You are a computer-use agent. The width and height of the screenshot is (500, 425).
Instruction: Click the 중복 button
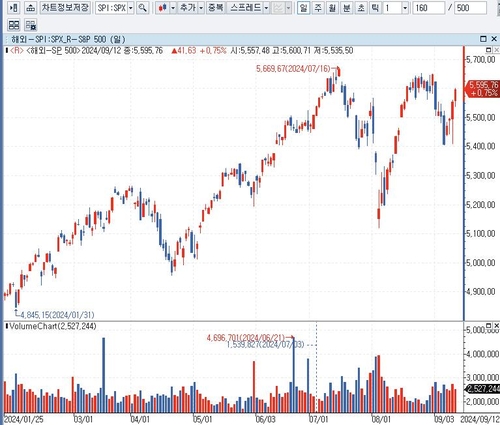point(216,8)
